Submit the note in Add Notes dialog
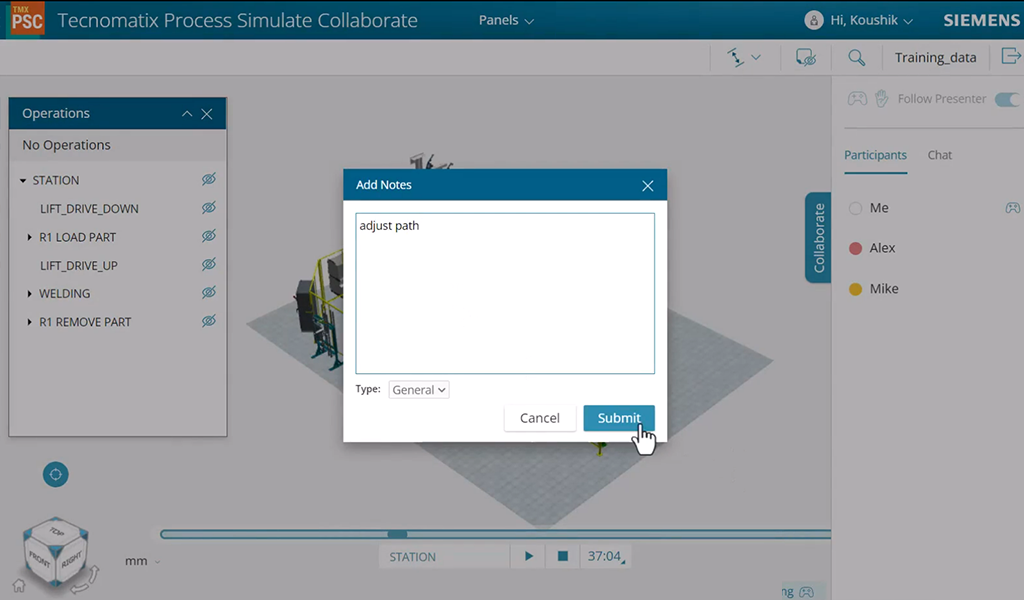1024x600 pixels. click(x=618, y=418)
